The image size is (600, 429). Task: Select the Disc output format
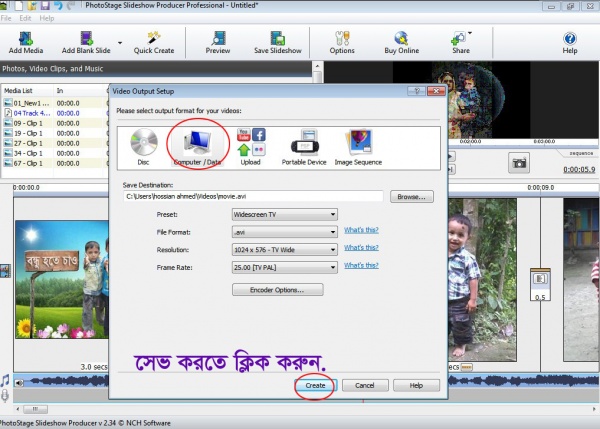point(143,147)
